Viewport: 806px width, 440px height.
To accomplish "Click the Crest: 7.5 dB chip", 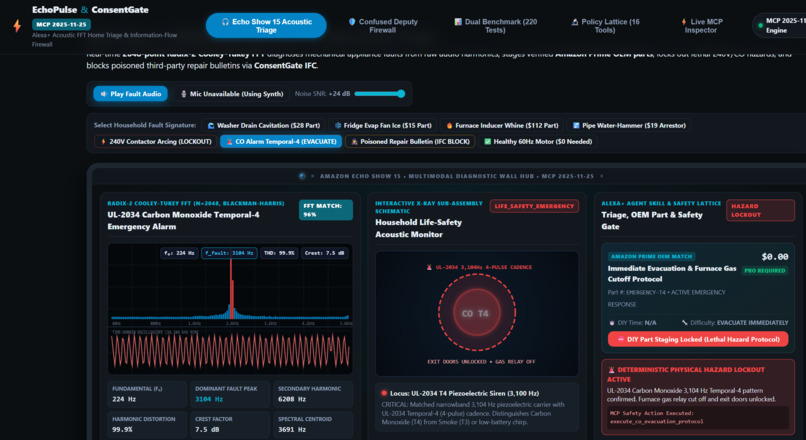I will [324, 253].
